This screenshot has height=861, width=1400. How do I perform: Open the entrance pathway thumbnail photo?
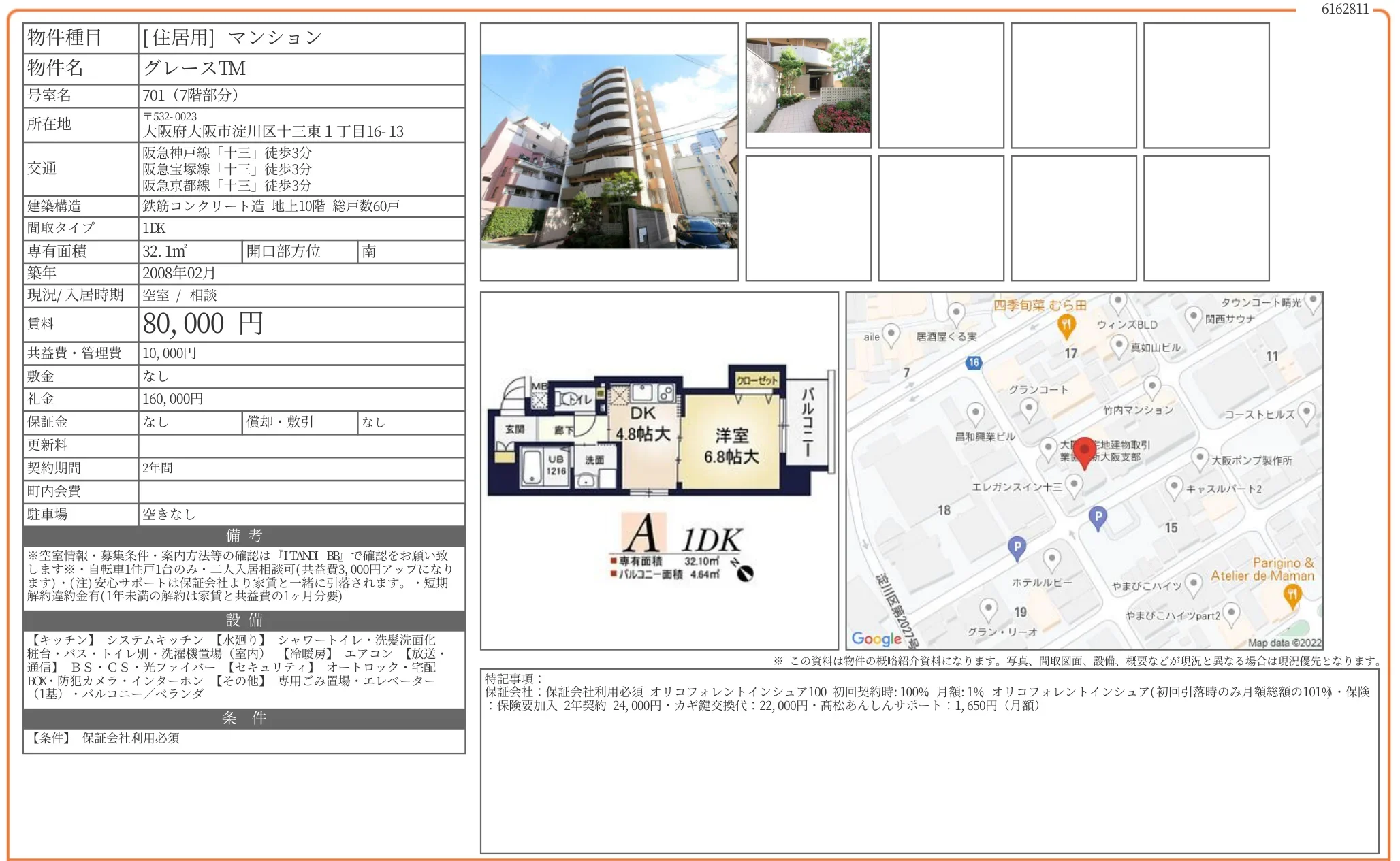808,85
